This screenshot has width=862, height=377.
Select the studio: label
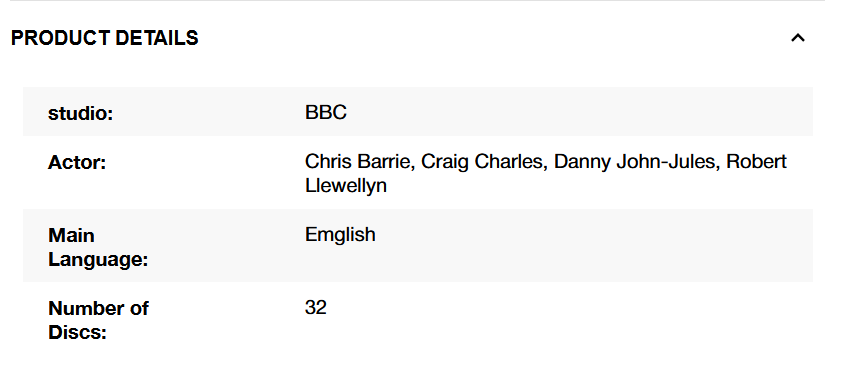[x=80, y=113]
